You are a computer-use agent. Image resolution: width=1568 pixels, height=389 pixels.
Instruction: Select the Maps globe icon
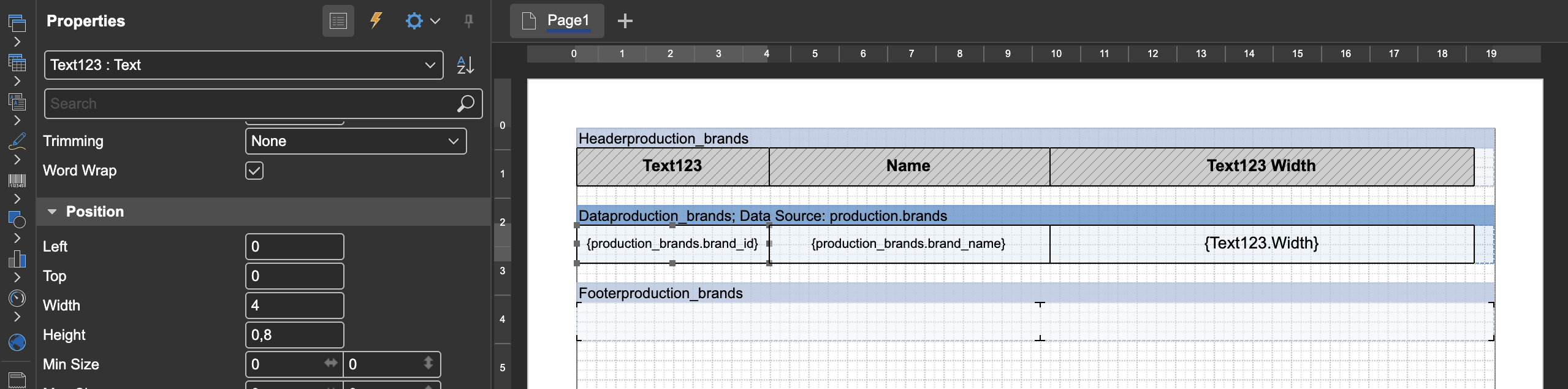(17, 342)
